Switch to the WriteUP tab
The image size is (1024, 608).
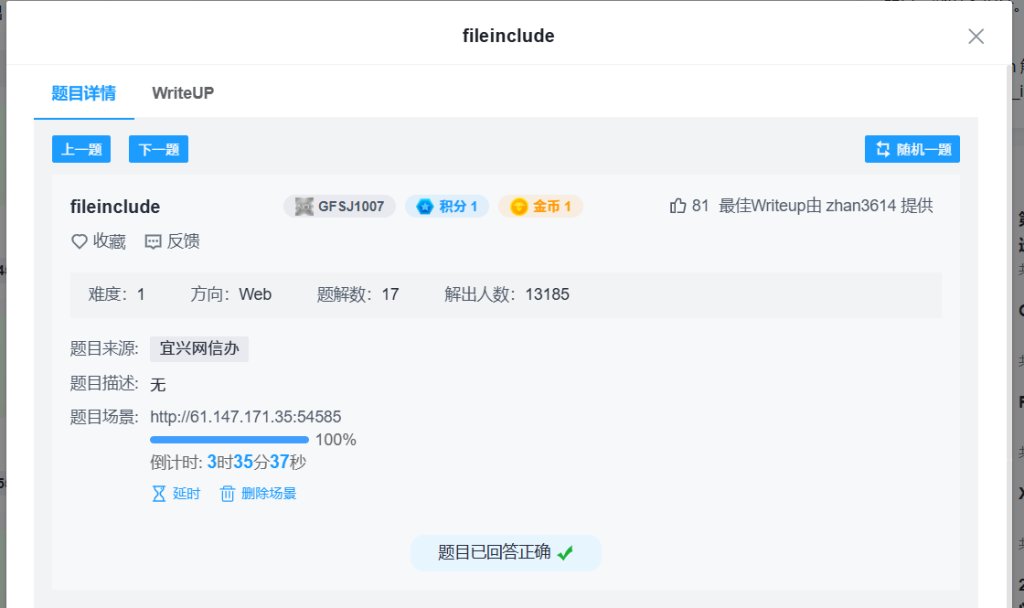tap(183, 93)
